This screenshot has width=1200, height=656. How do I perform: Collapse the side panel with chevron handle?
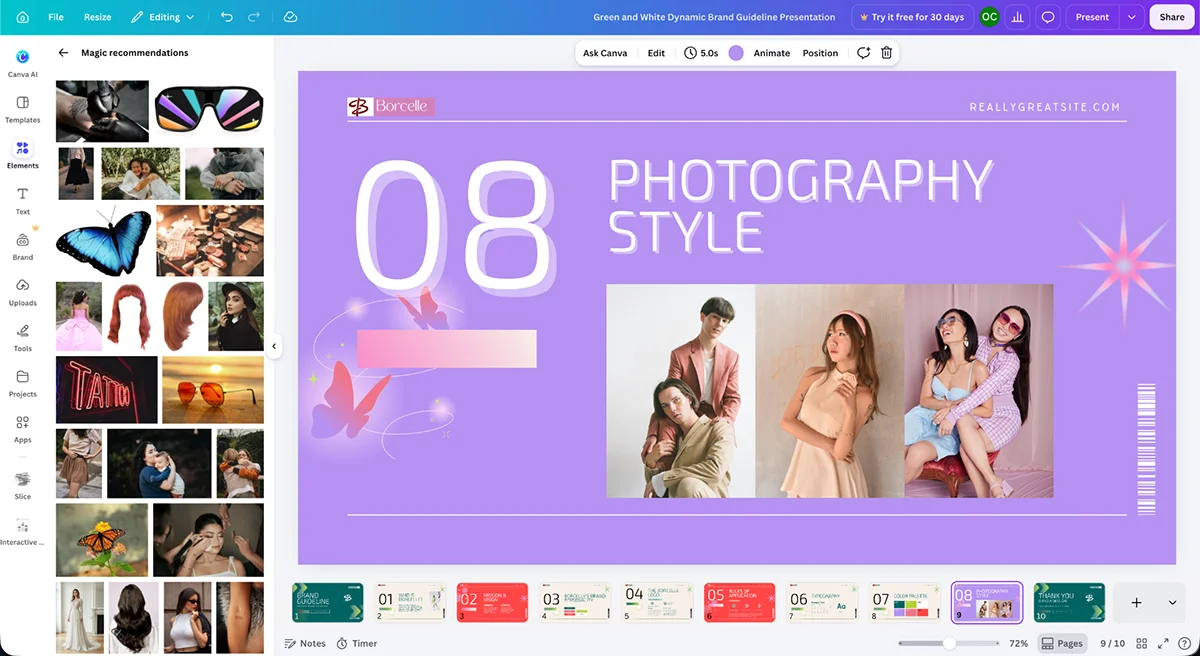[274, 346]
